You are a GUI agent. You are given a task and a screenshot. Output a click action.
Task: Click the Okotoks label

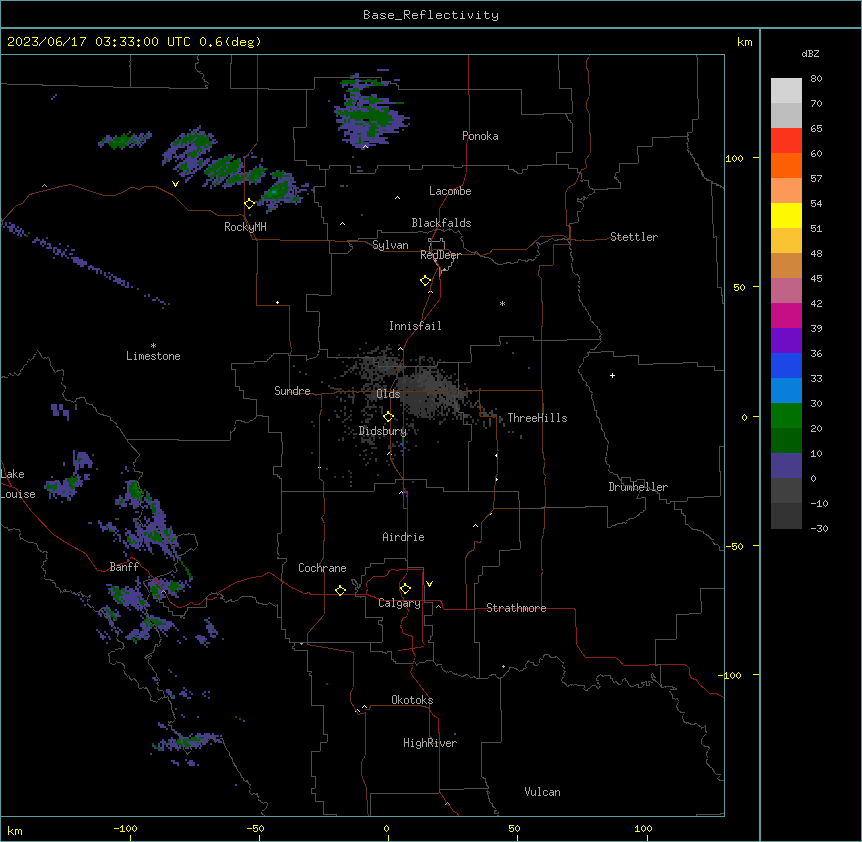tap(412, 700)
